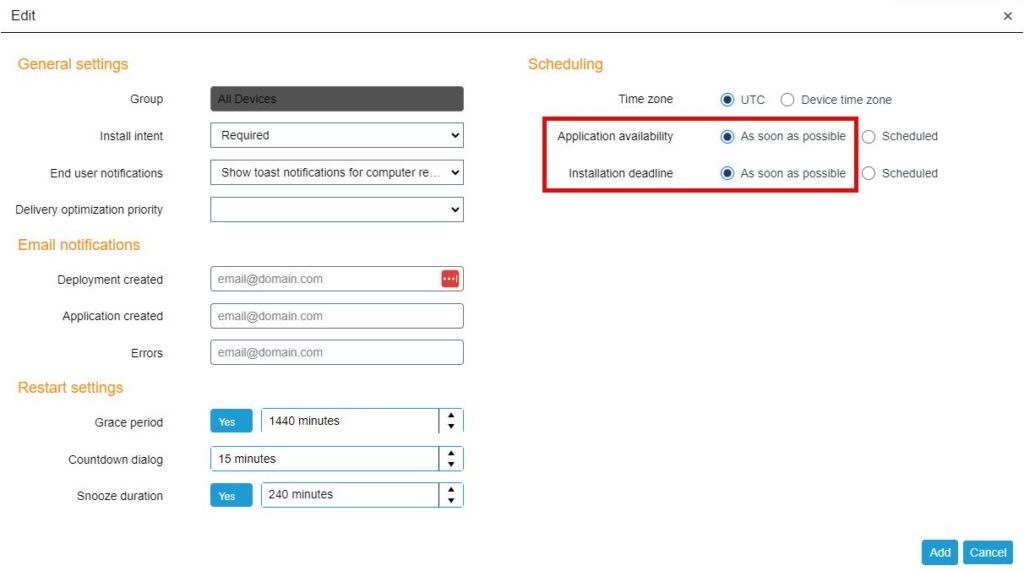The image size is (1024, 571).
Task: Focus the Errors email field
Action: [337, 353]
